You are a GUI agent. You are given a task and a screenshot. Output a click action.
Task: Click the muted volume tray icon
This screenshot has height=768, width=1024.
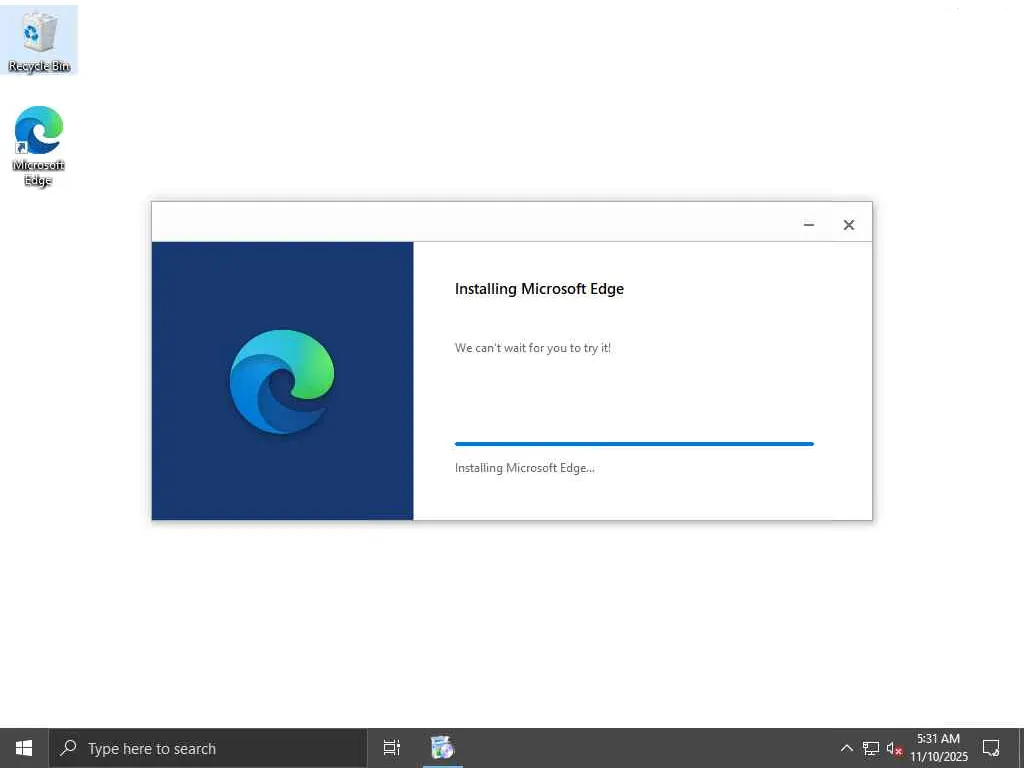895,748
